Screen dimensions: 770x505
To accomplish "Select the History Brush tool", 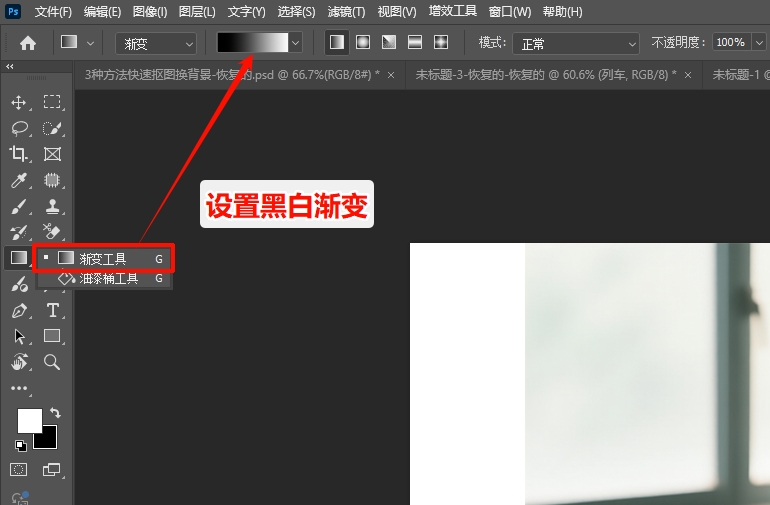I will (19, 232).
